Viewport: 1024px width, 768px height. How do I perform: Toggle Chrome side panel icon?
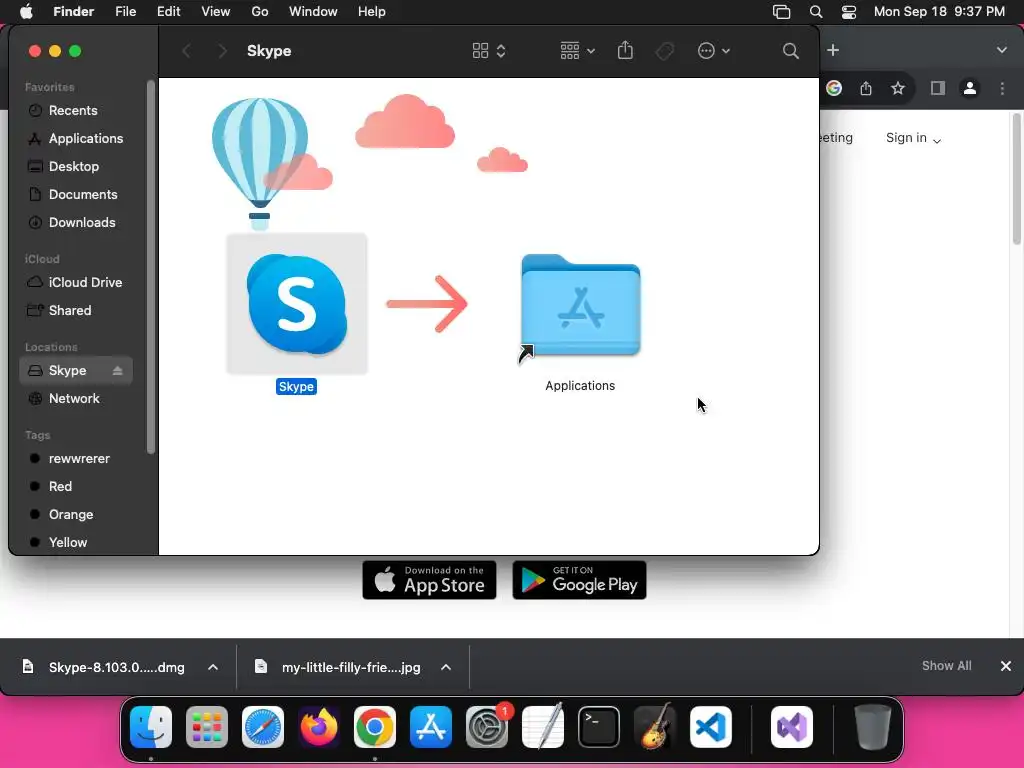938,88
